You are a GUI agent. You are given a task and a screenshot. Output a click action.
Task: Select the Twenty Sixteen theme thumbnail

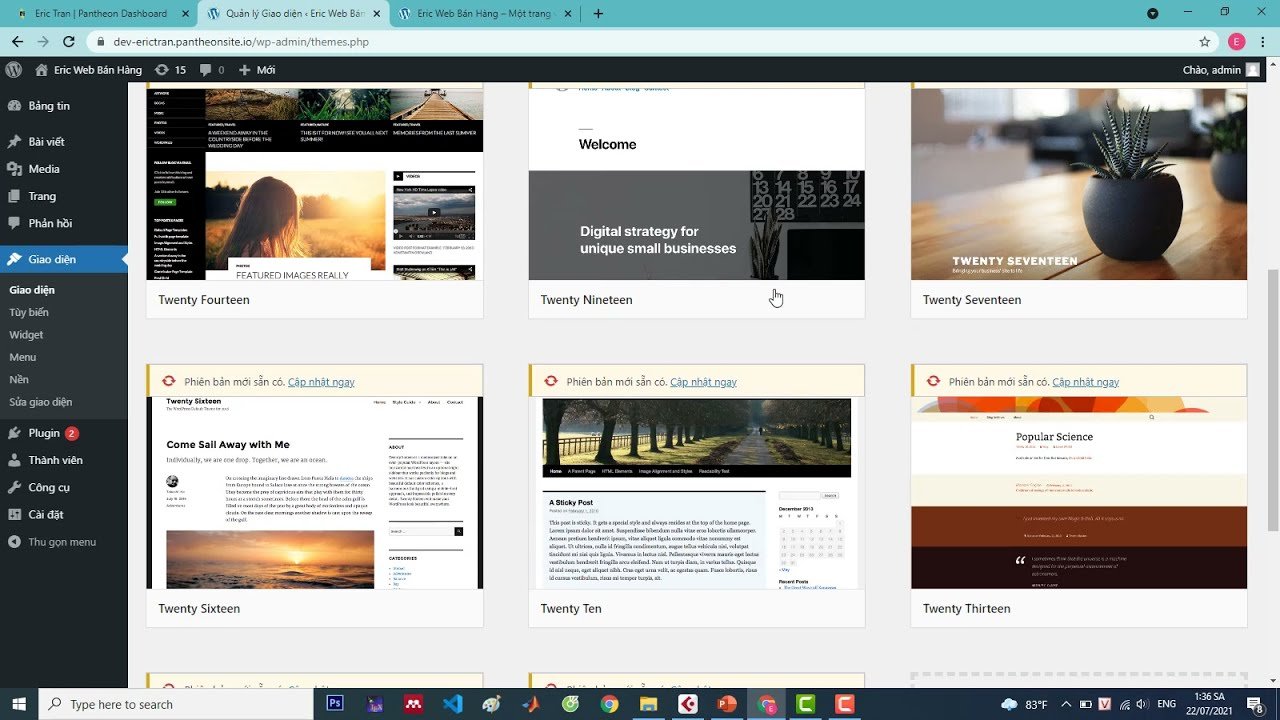click(315, 493)
